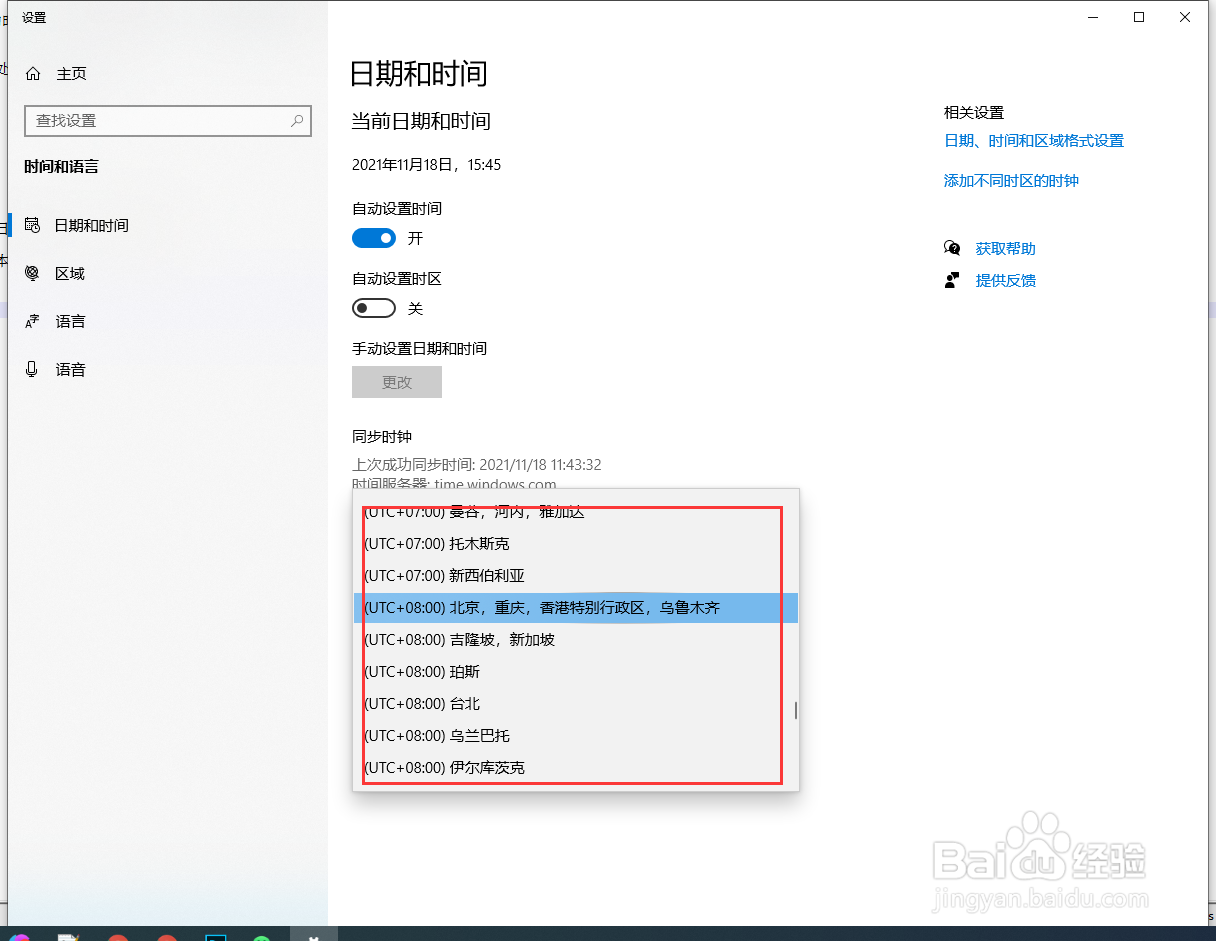Image resolution: width=1216 pixels, height=941 pixels.
Task: Select time zone (UTC+08:00) 乌兰巴托
Action: coord(576,736)
